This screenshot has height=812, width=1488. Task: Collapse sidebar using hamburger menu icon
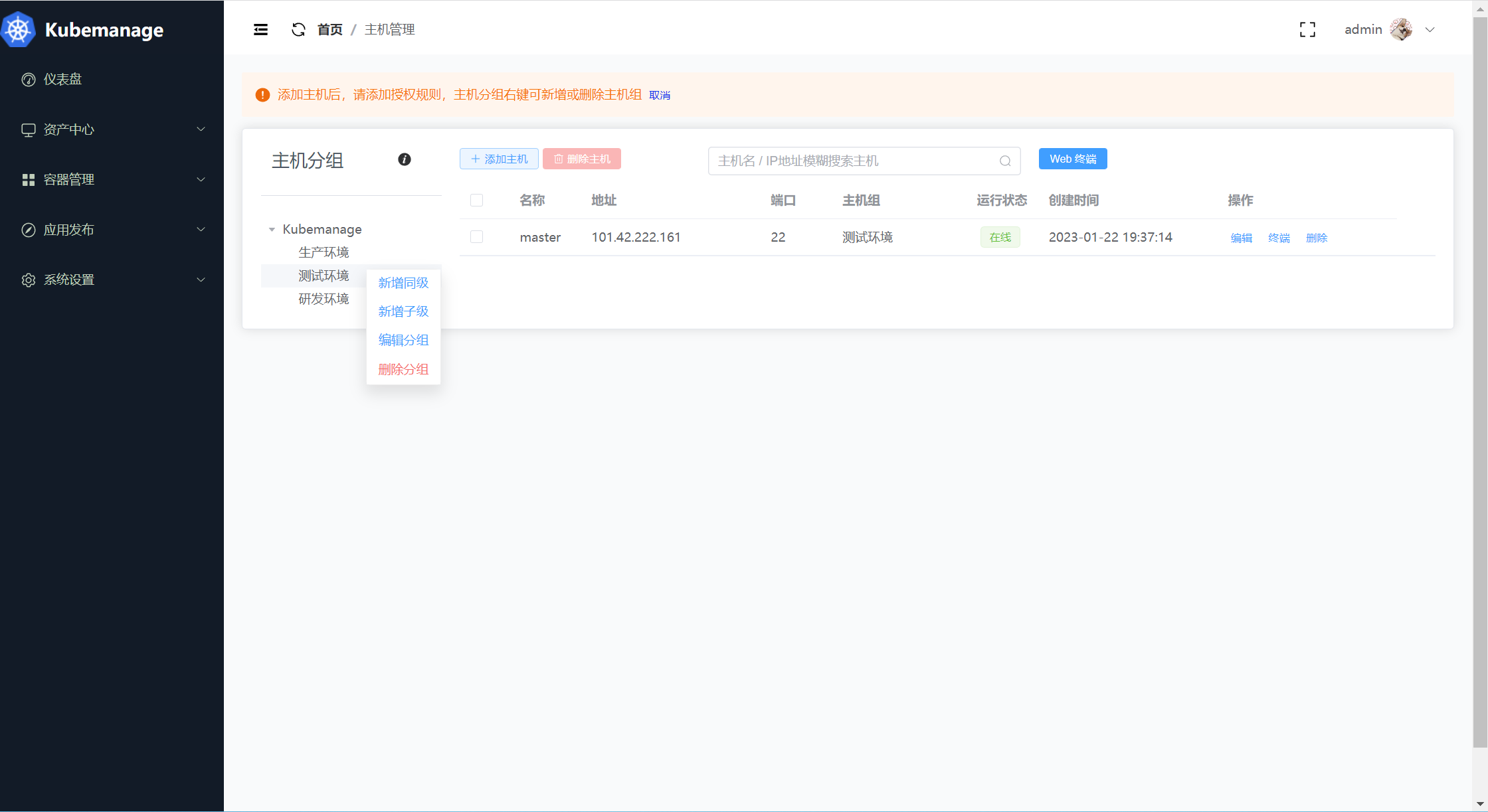[260, 29]
